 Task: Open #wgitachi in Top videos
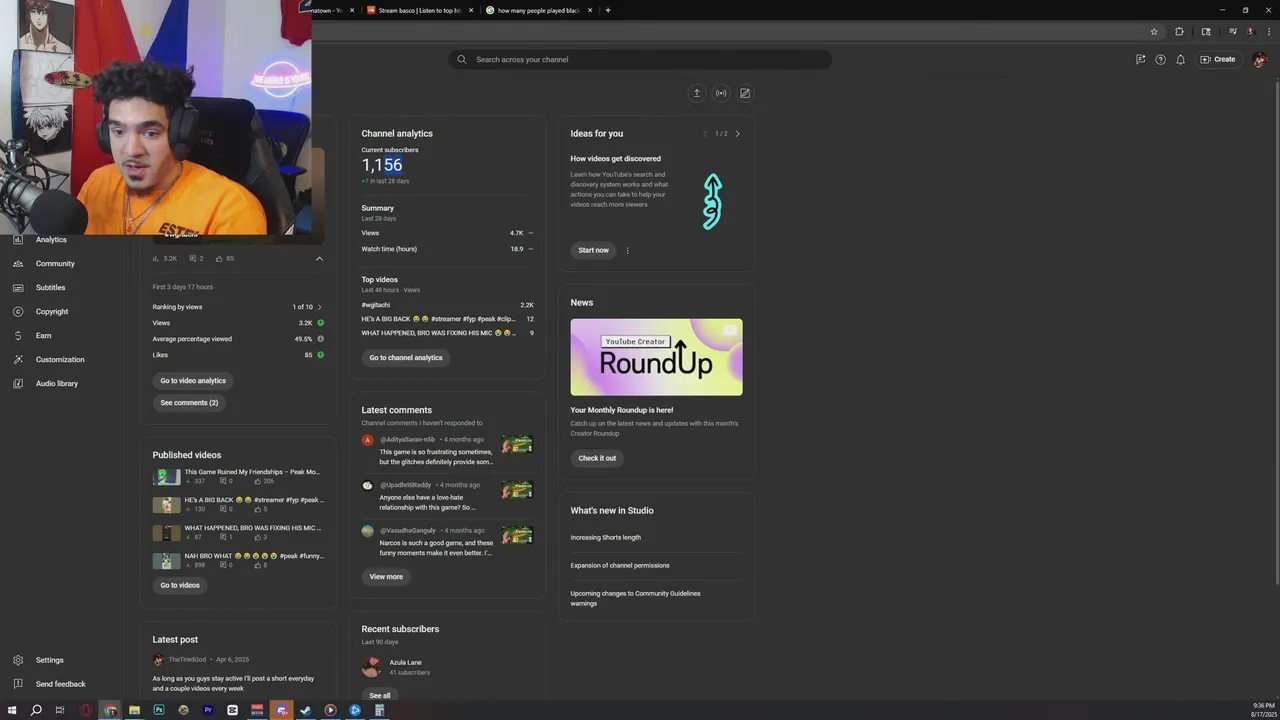[376, 305]
